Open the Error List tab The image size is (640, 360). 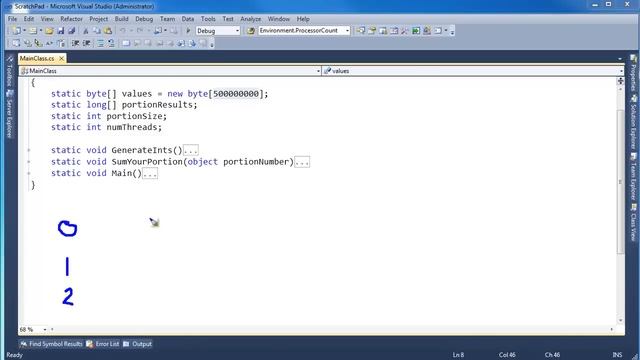click(103, 344)
